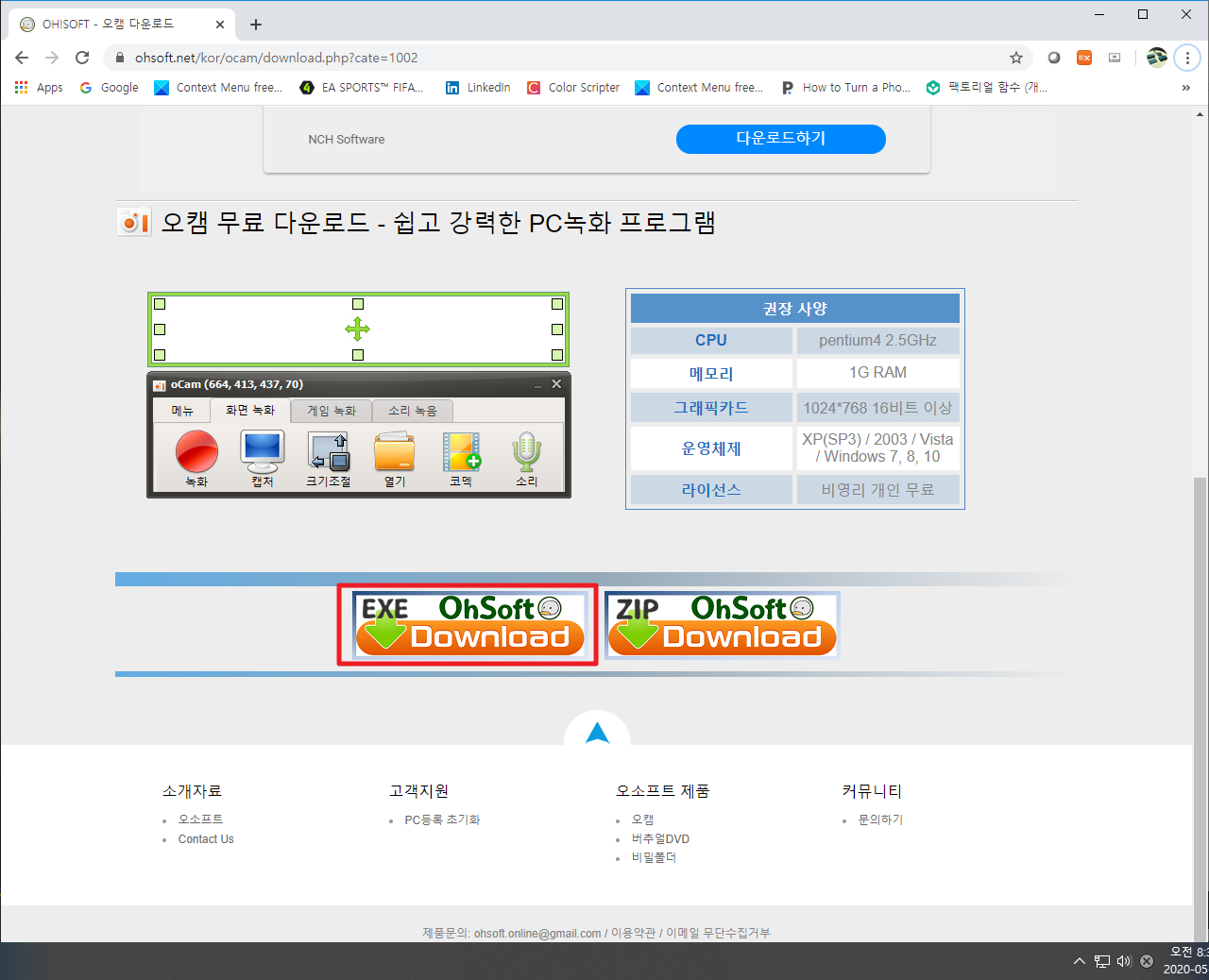Open the Color Scripter bookmark

pos(573,87)
